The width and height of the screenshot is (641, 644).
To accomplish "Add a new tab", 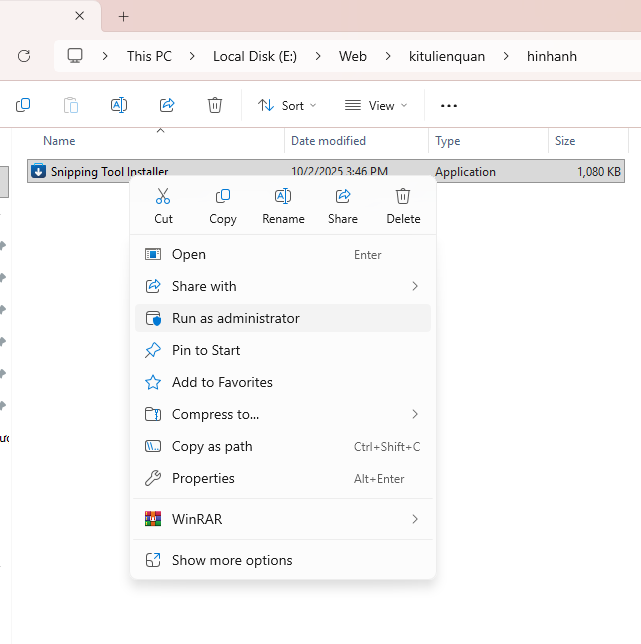I will coord(123,16).
